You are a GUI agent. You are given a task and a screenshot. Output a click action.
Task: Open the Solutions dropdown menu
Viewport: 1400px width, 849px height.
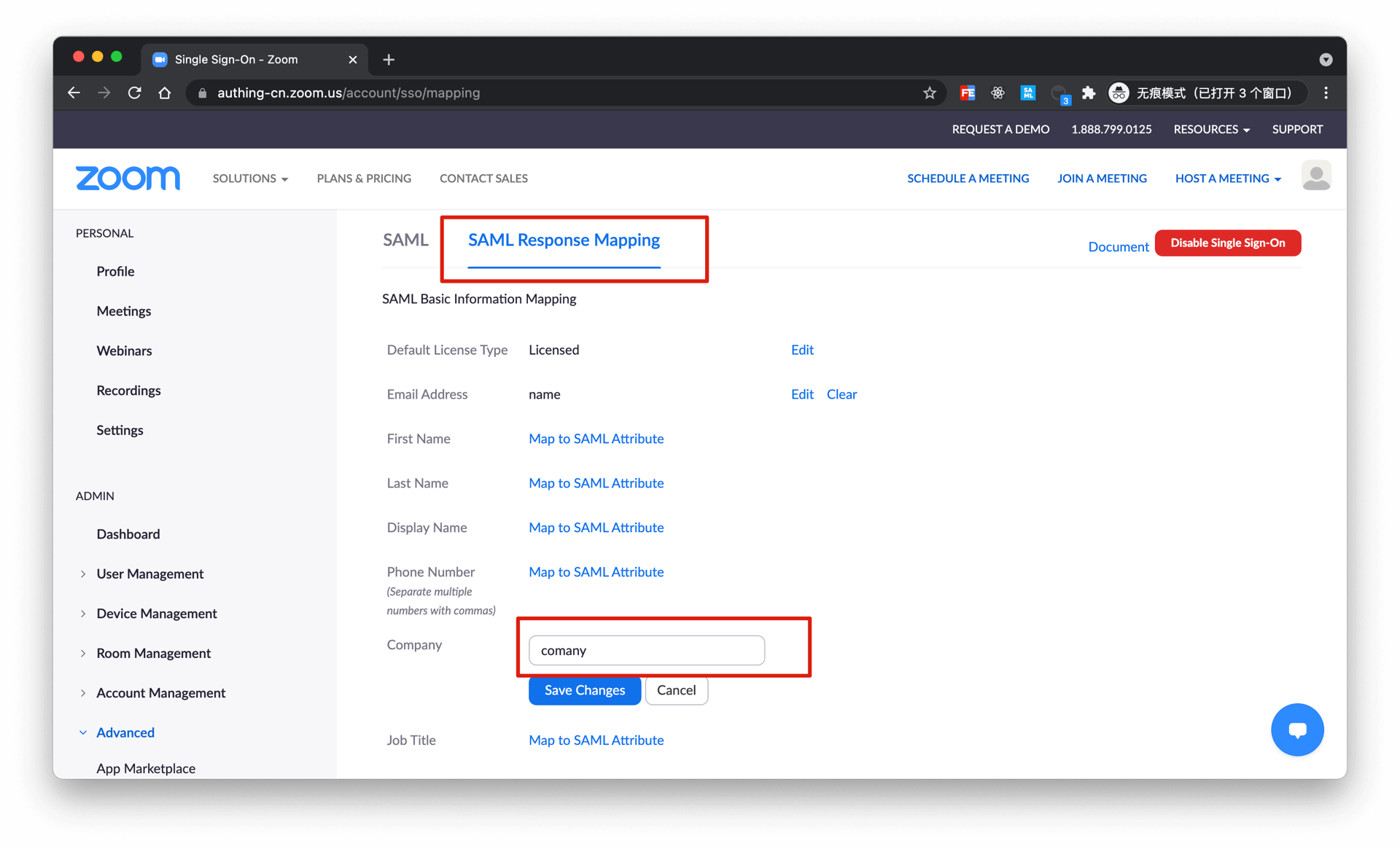[249, 179]
